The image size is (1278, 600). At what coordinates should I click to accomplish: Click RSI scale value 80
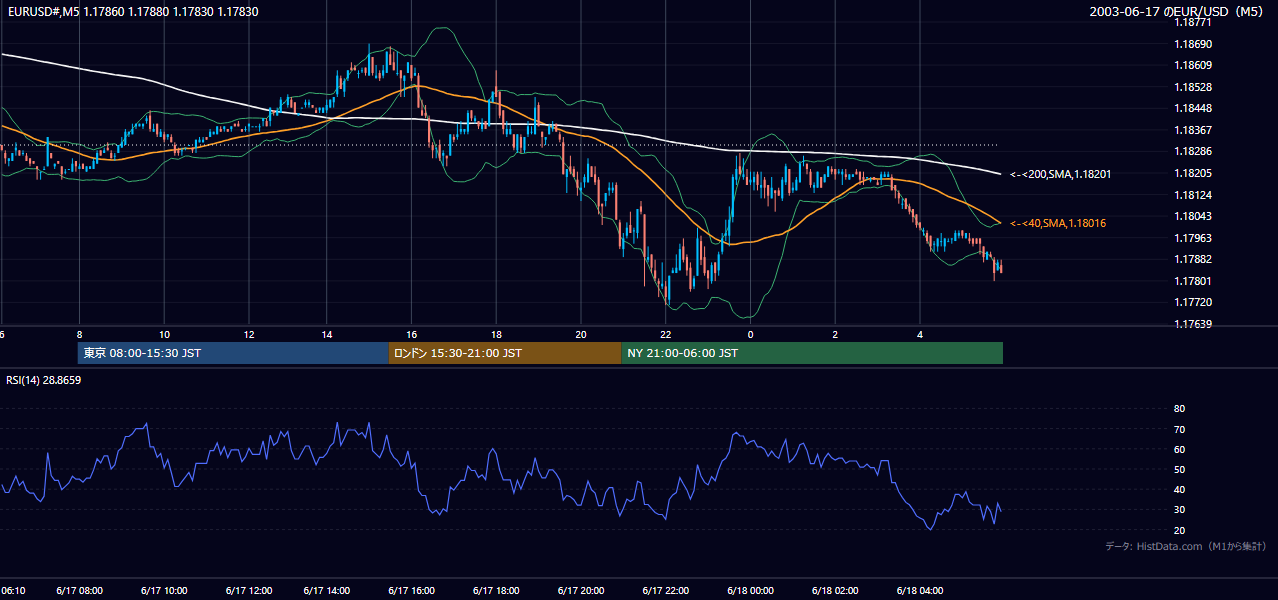coord(1179,409)
